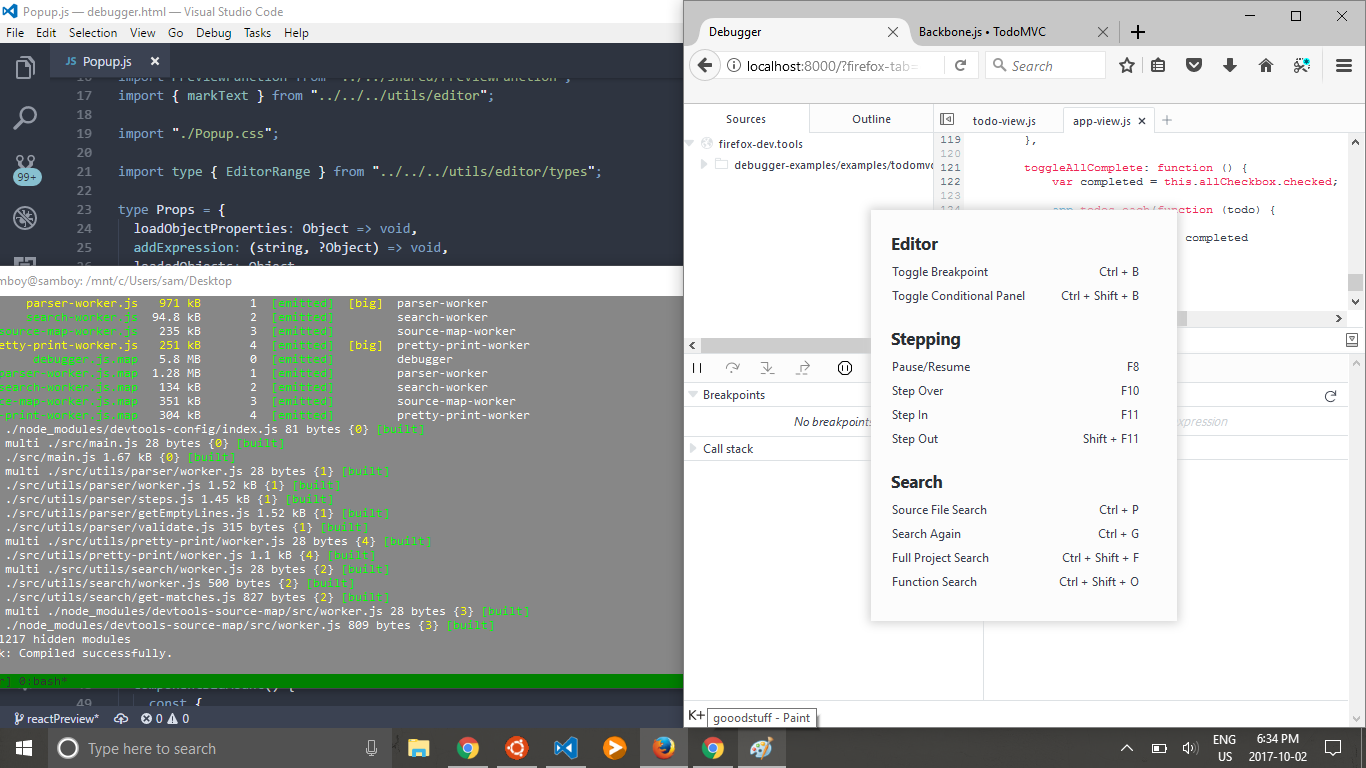The height and width of the screenshot is (768, 1366).
Task: Collapse the sources pane toggle icon
Action: tap(947, 120)
